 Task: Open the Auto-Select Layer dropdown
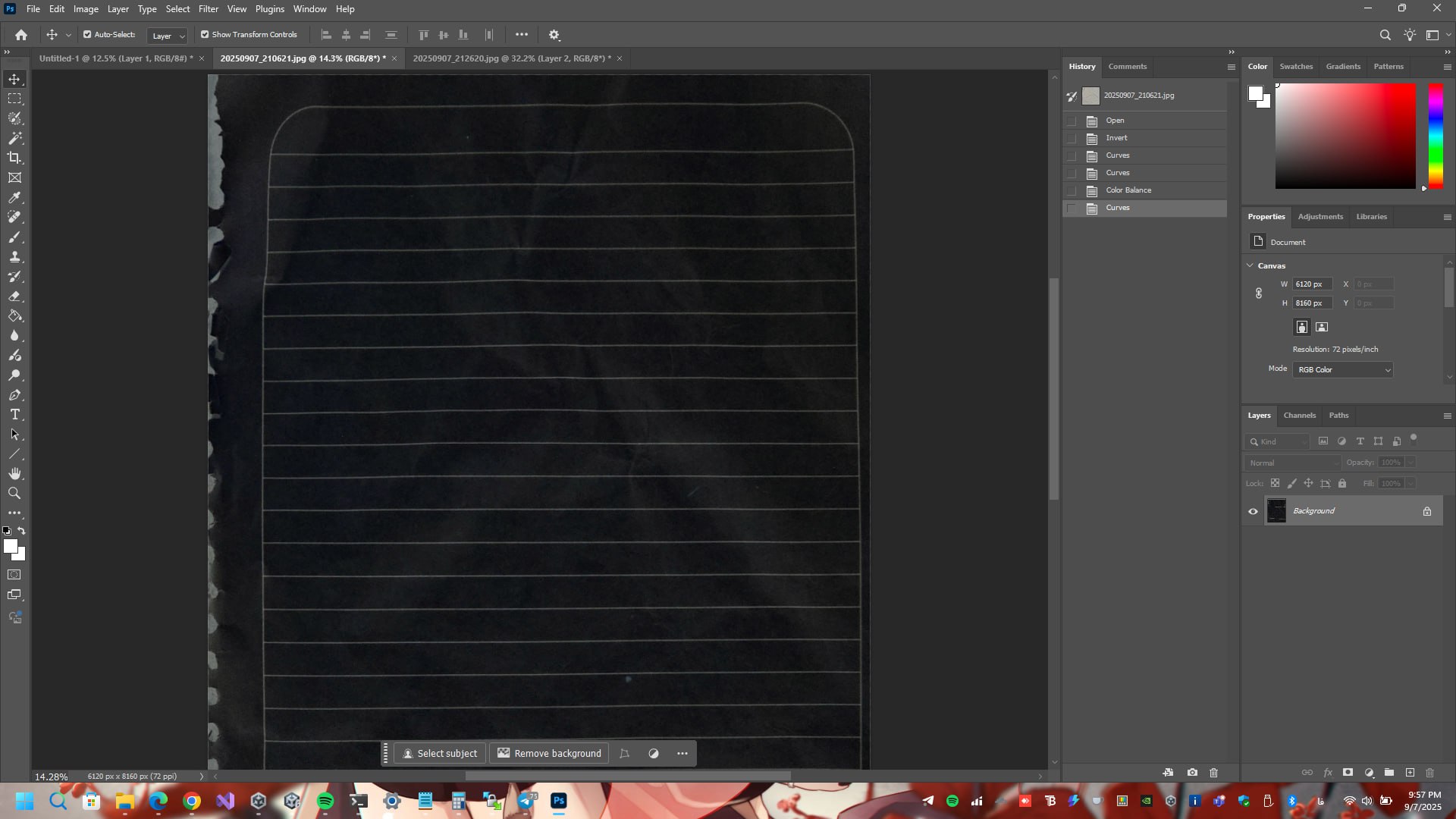point(168,36)
